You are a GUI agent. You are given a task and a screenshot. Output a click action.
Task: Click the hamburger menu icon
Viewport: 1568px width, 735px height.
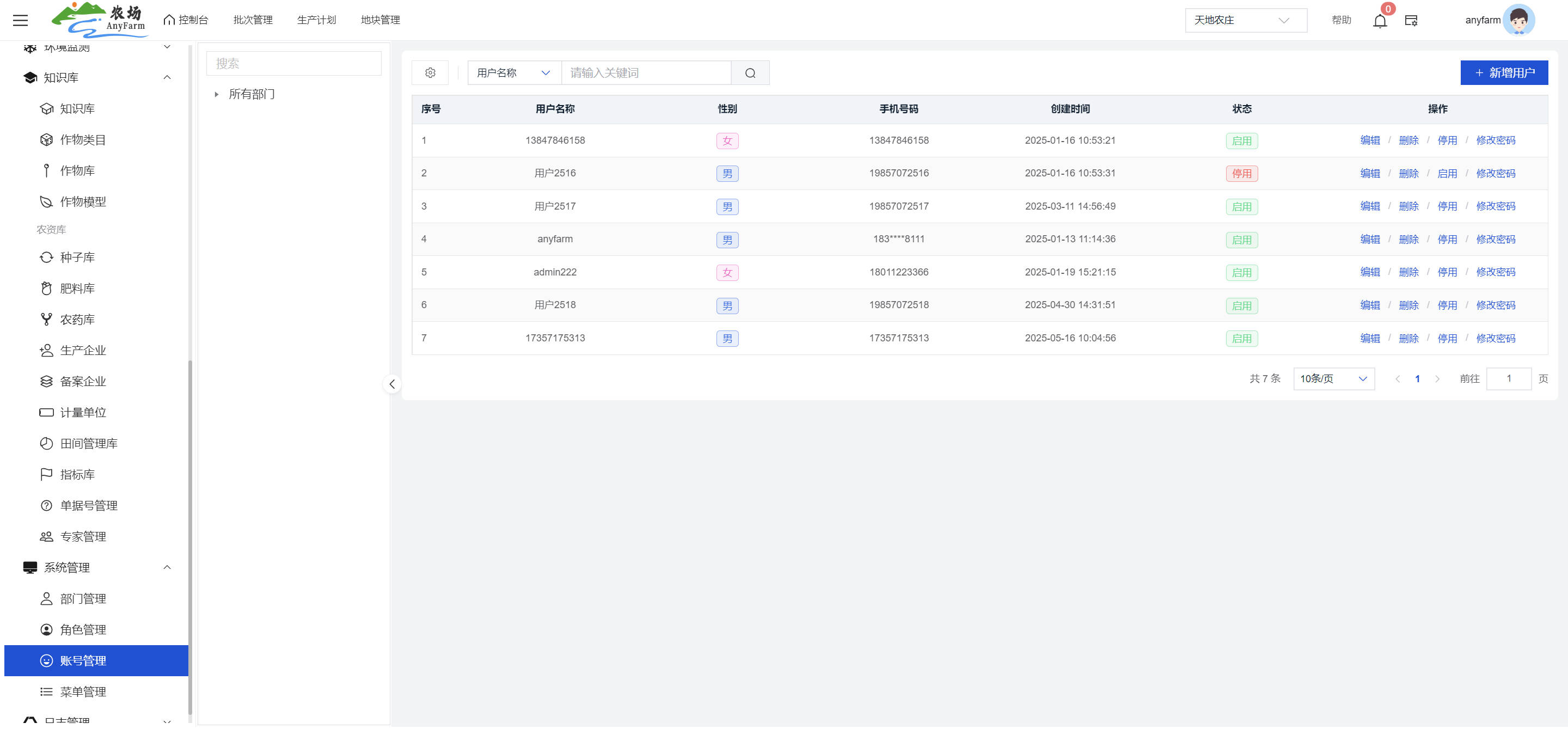tap(20, 20)
